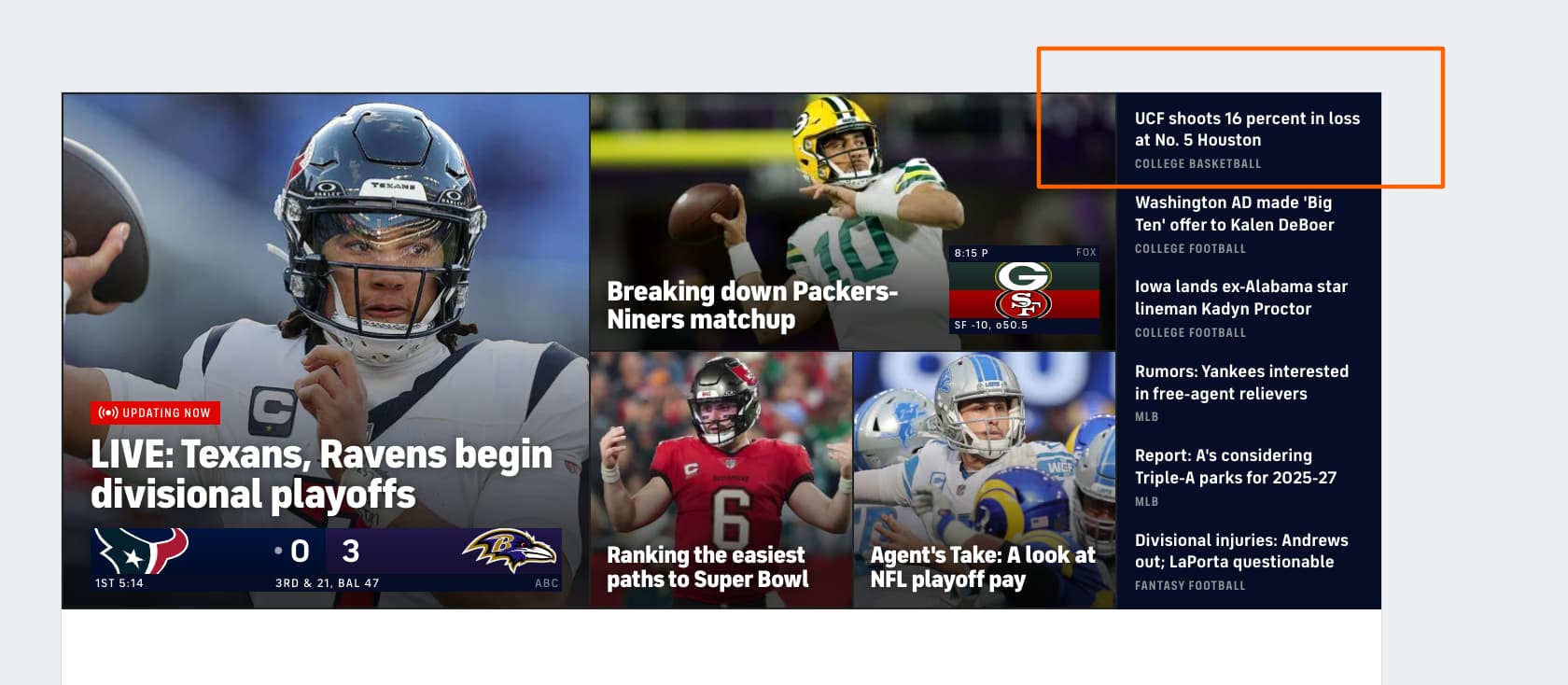1568x685 pixels.
Task: Click the 49ers SF logo
Action: 1023,303
